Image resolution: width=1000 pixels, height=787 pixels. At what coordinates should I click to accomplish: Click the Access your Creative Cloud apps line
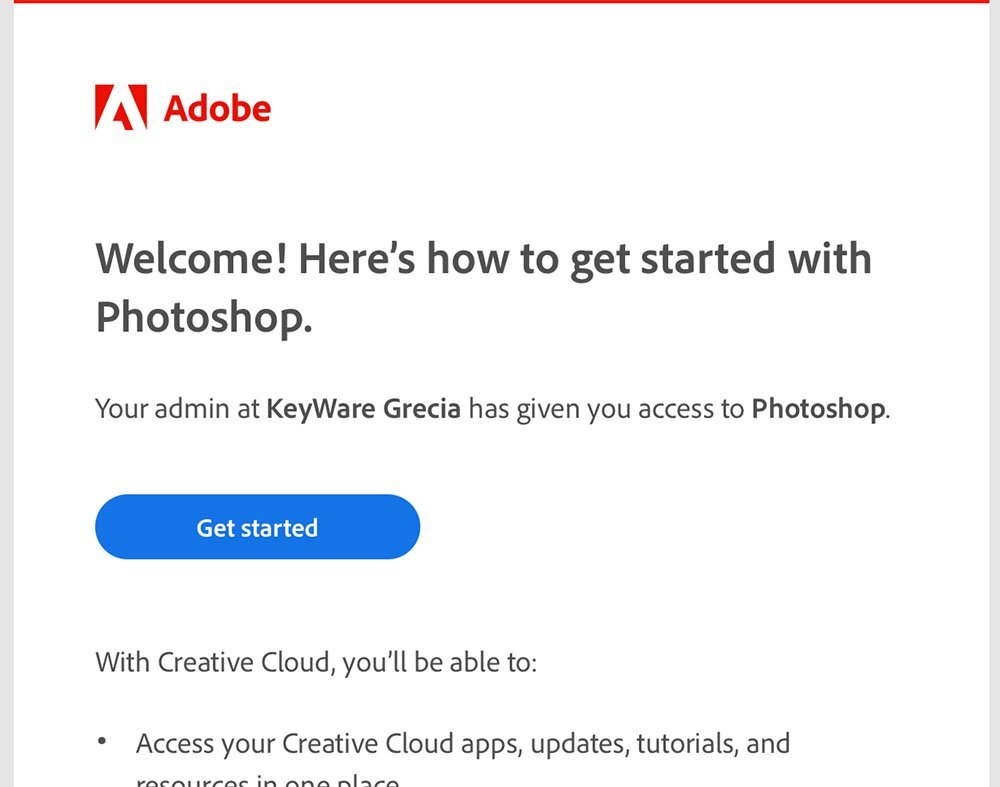click(x=463, y=744)
